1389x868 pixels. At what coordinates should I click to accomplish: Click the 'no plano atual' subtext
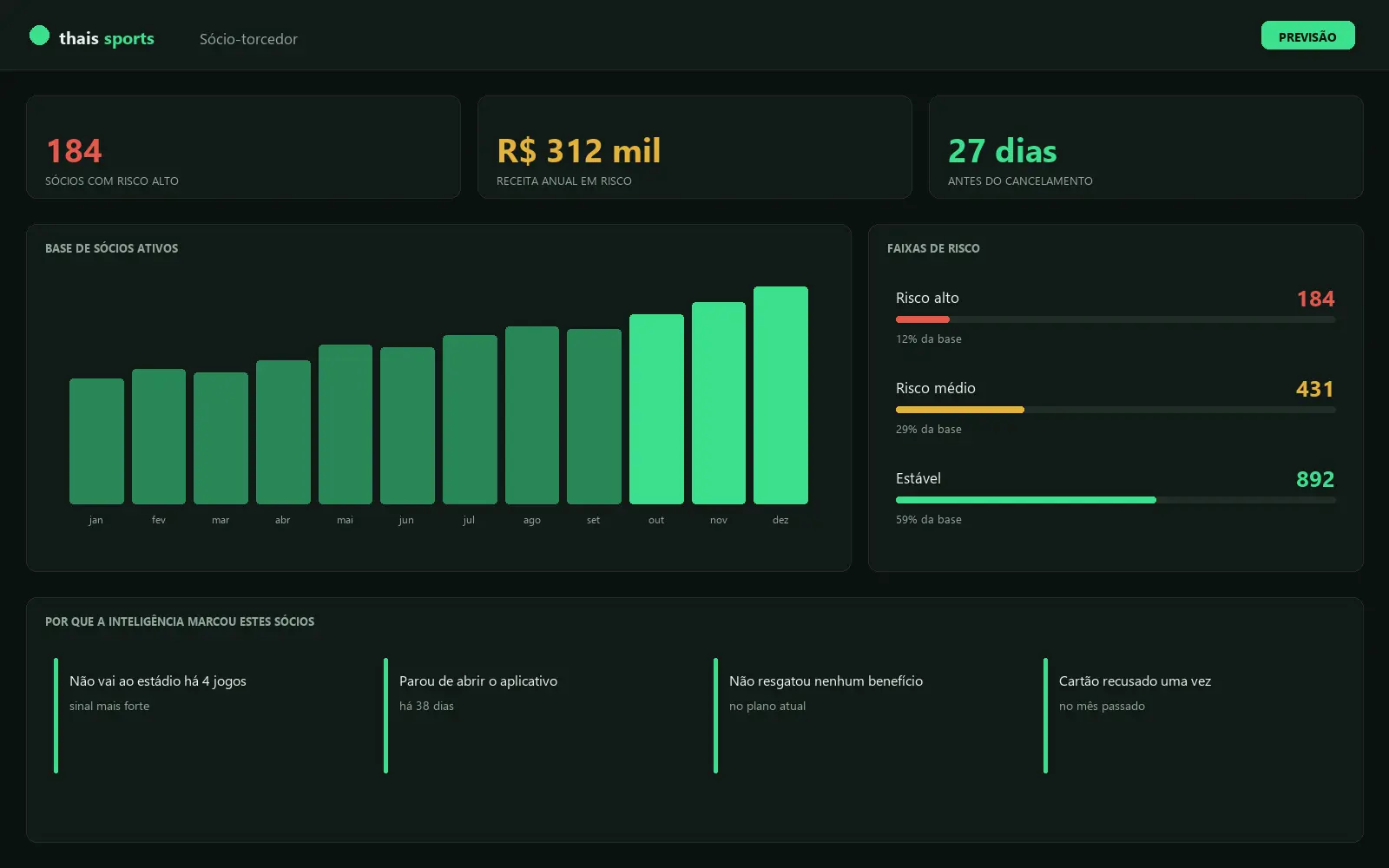[x=767, y=707]
